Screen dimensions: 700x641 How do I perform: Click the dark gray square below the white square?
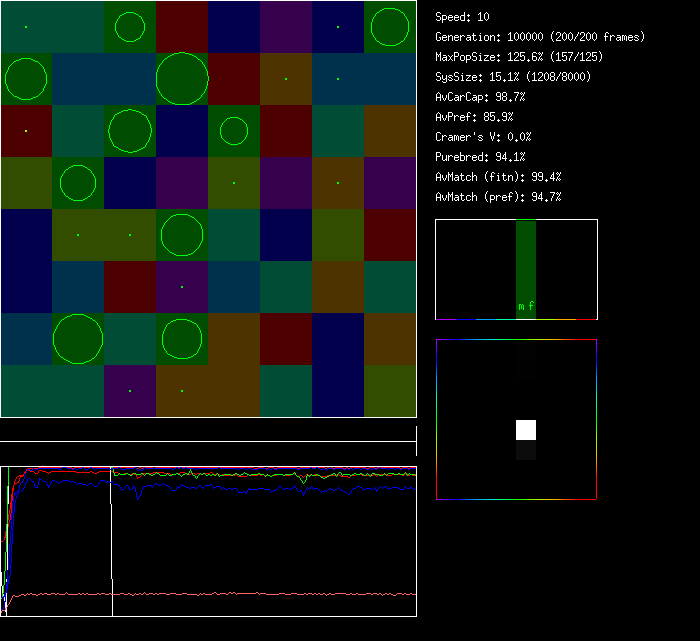click(526, 451)
